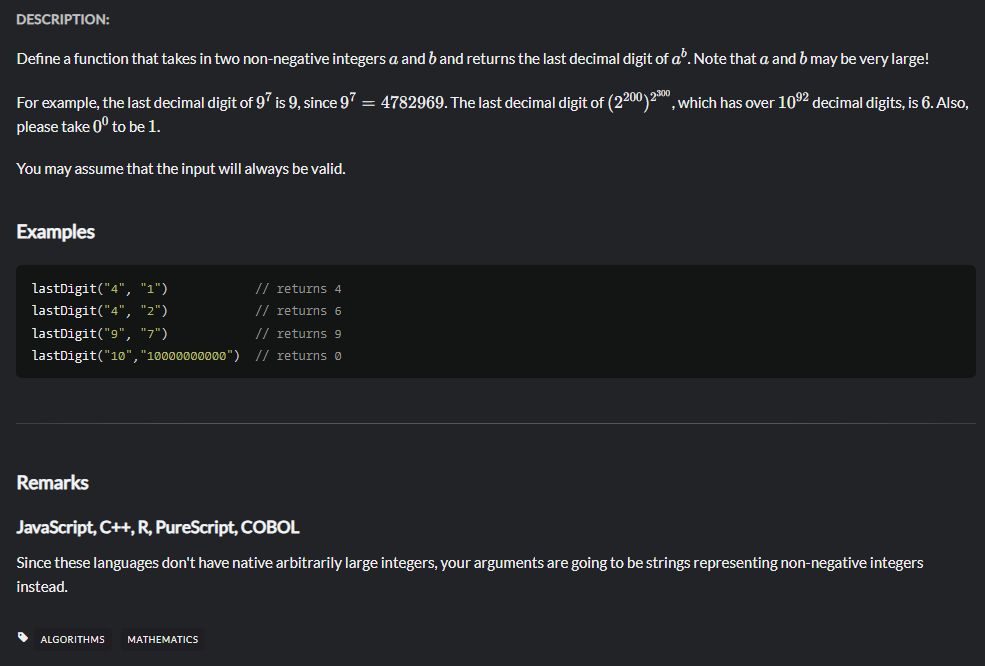
Task: Click the lastDigit("4", "1") code line
Action: click(x=100, y=289)
